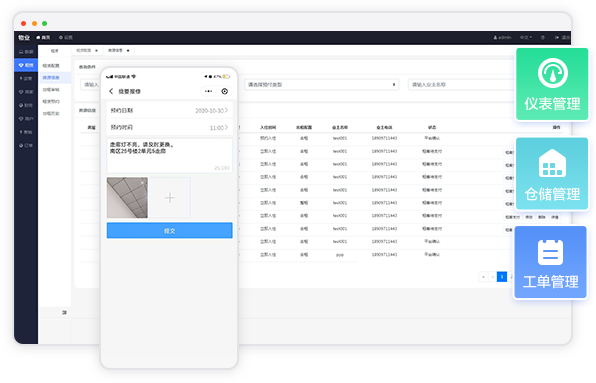The width and height of the screenshot is (596, 383).
Task: Select the highlighted second item in the submenu
Action: (x=55, y=78)
